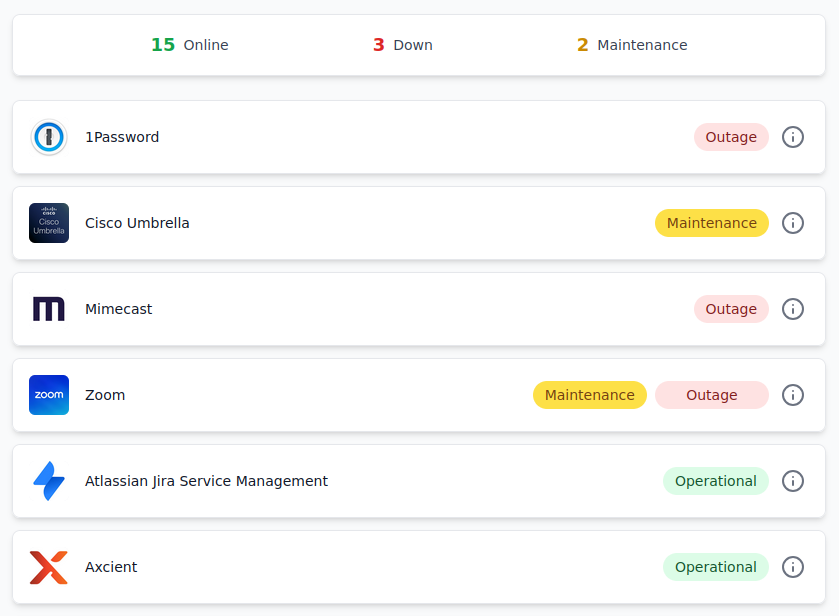Click the Zoom app logo

coord(48,395)
